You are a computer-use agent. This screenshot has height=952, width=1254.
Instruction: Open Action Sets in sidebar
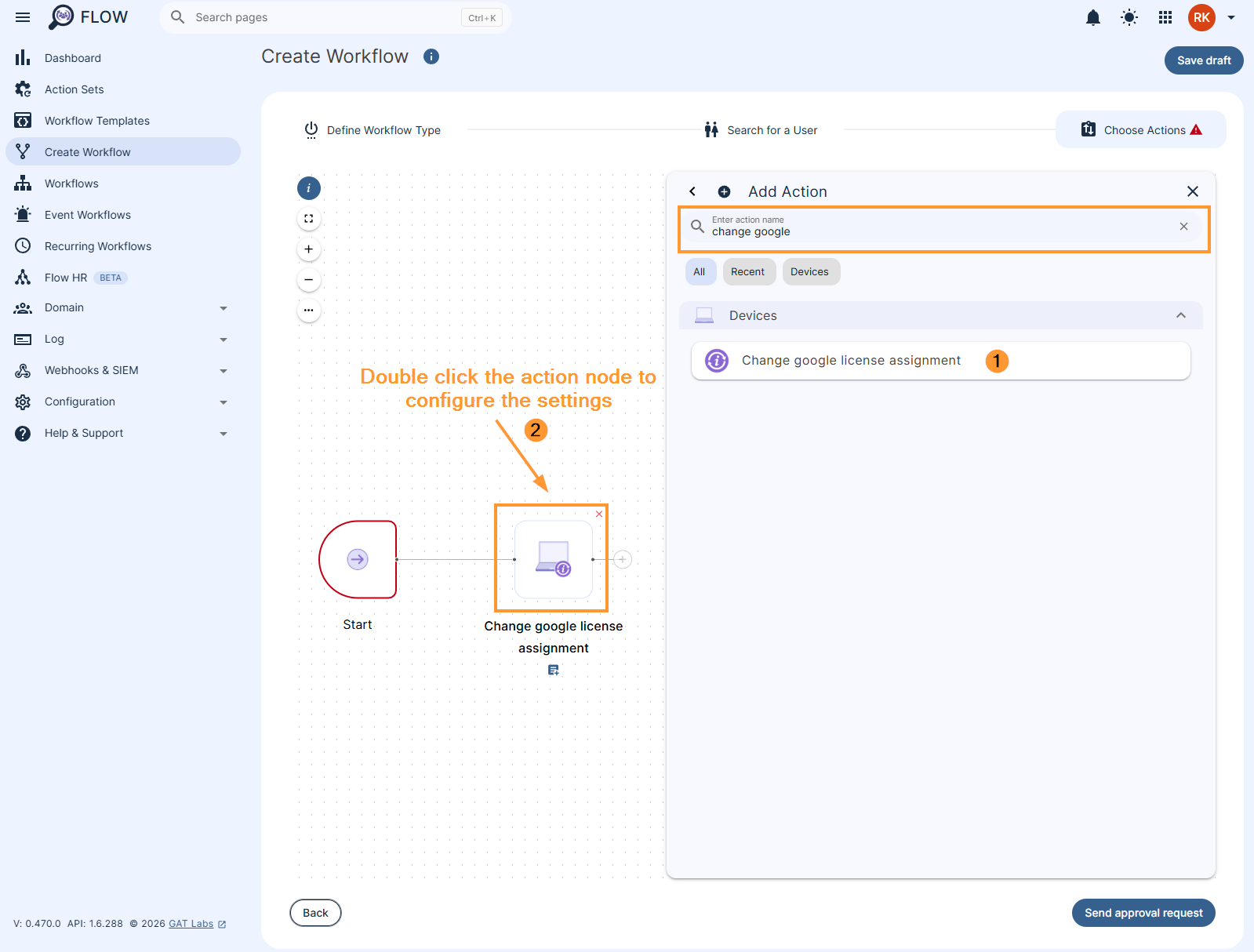(x=123, y=89)
